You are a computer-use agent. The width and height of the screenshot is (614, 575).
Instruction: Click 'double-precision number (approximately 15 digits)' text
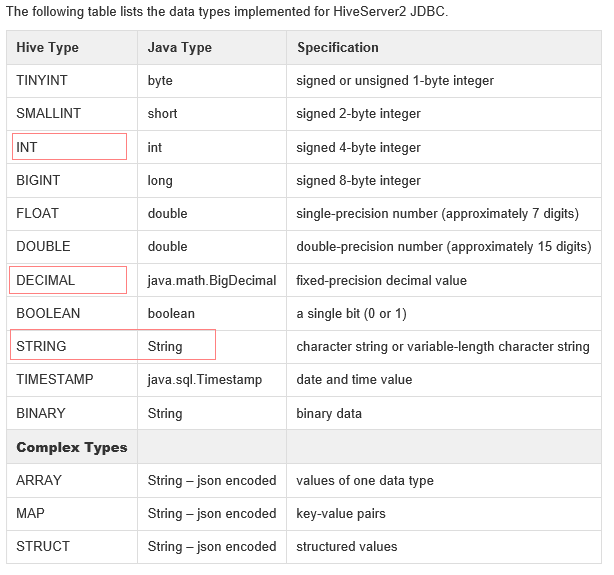coord(444,246)
